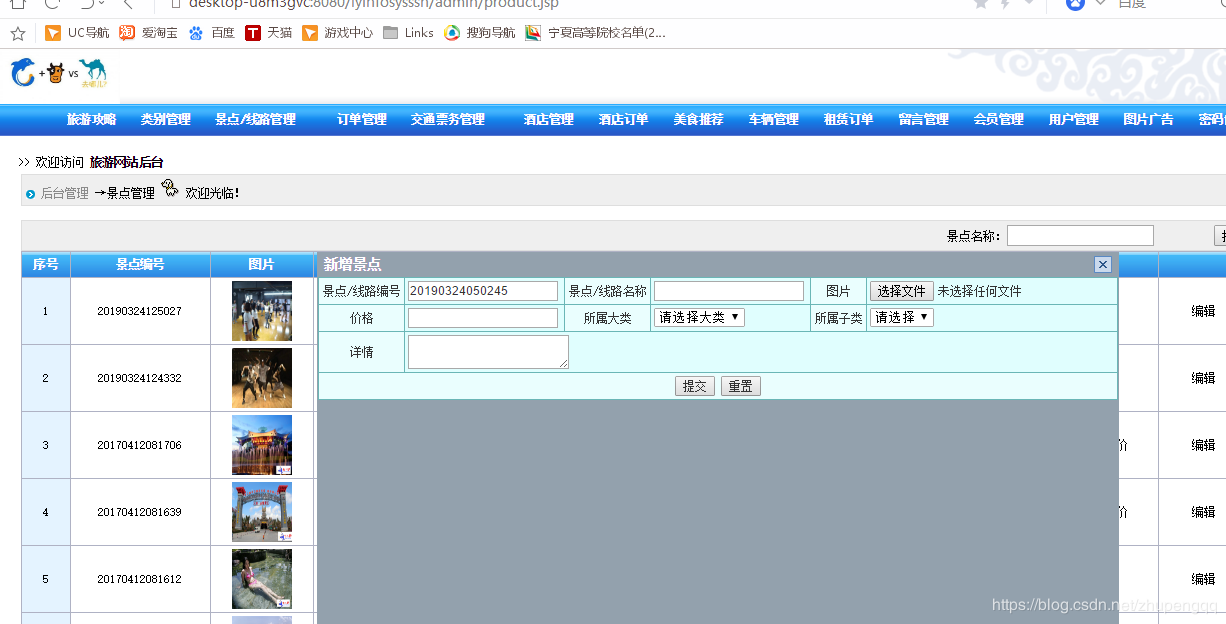This screenshot has width=1226, height=624.
Task: Open the 旅游攻略 menu
Action: (91, 119)
